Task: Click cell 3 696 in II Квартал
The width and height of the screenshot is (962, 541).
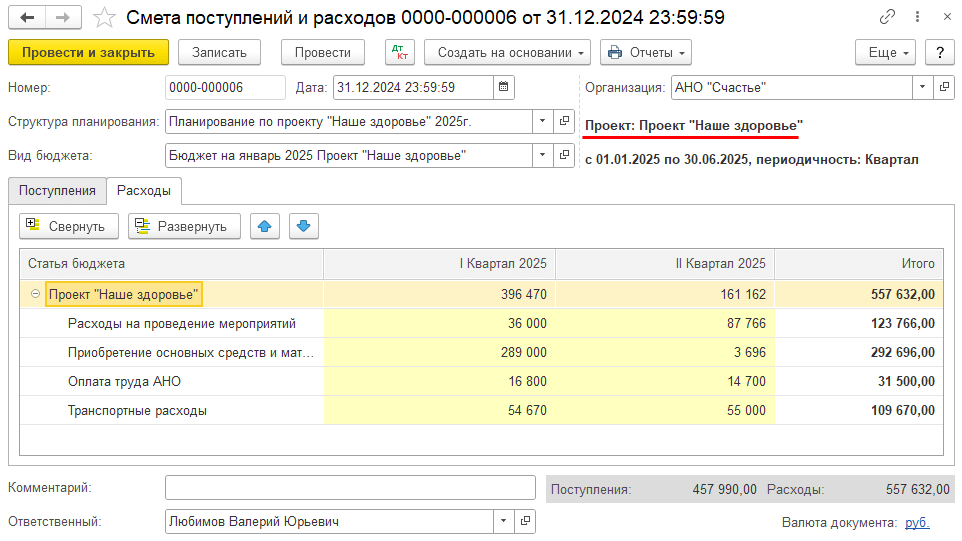Action: [665, 352]
